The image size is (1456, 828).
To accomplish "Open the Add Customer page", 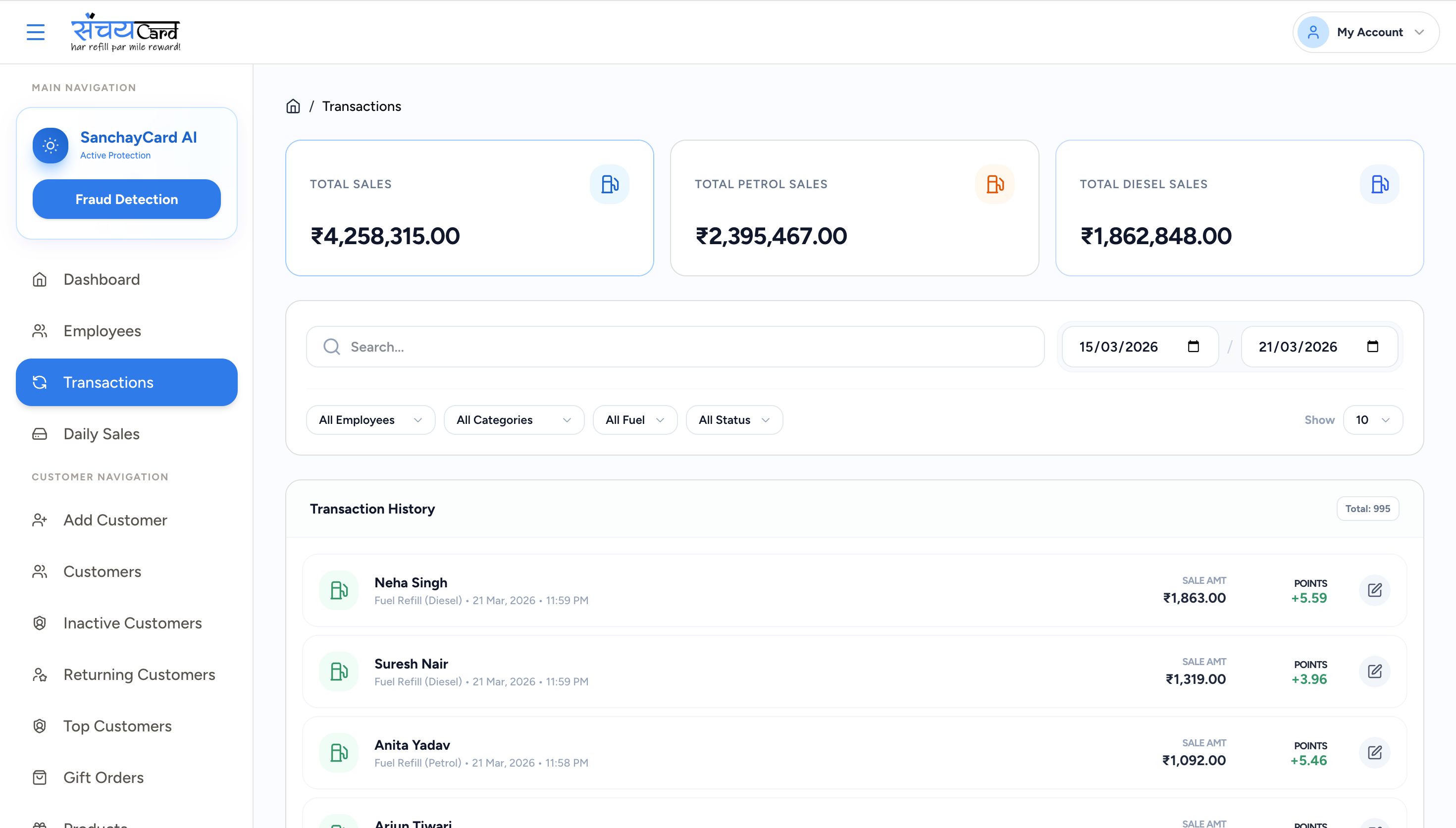I will tap(127, 520).
